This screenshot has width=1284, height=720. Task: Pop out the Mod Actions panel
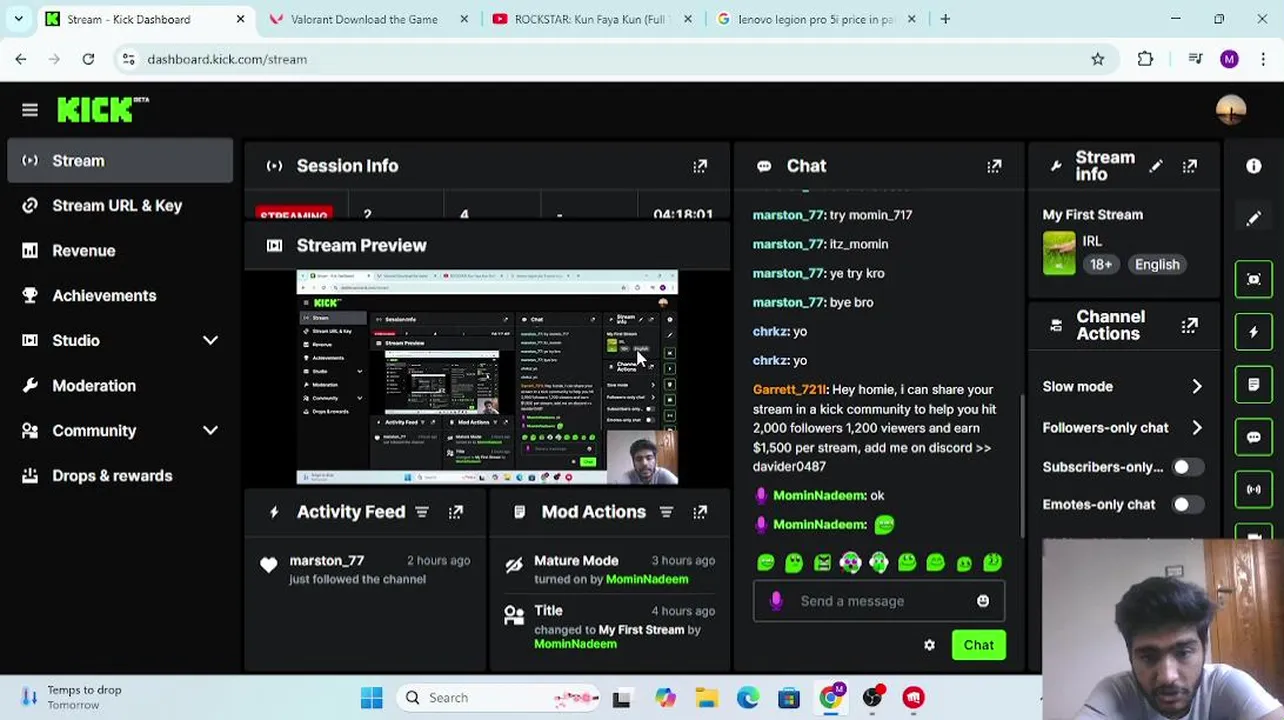(x=700, y=512)
